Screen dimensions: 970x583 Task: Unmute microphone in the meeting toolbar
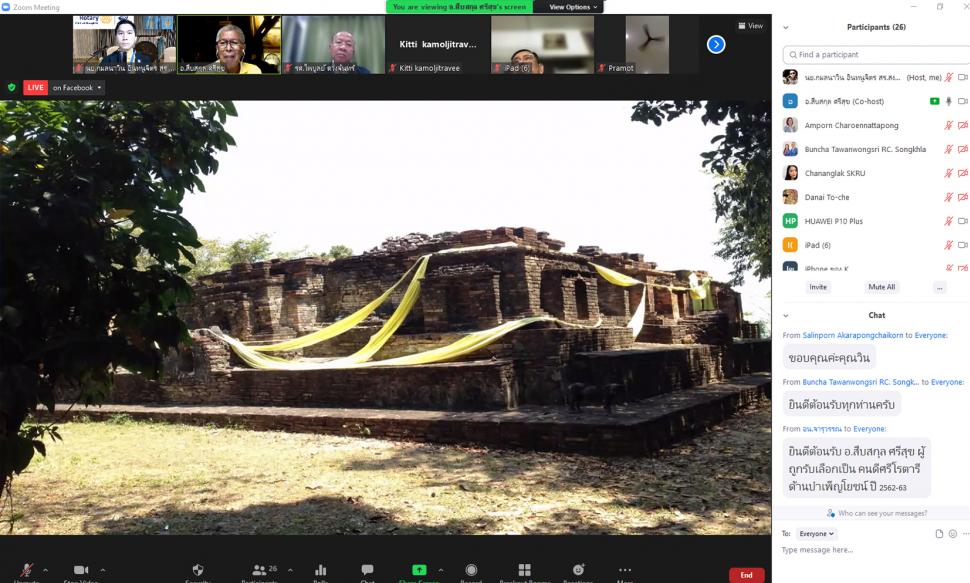pos(27,570)
